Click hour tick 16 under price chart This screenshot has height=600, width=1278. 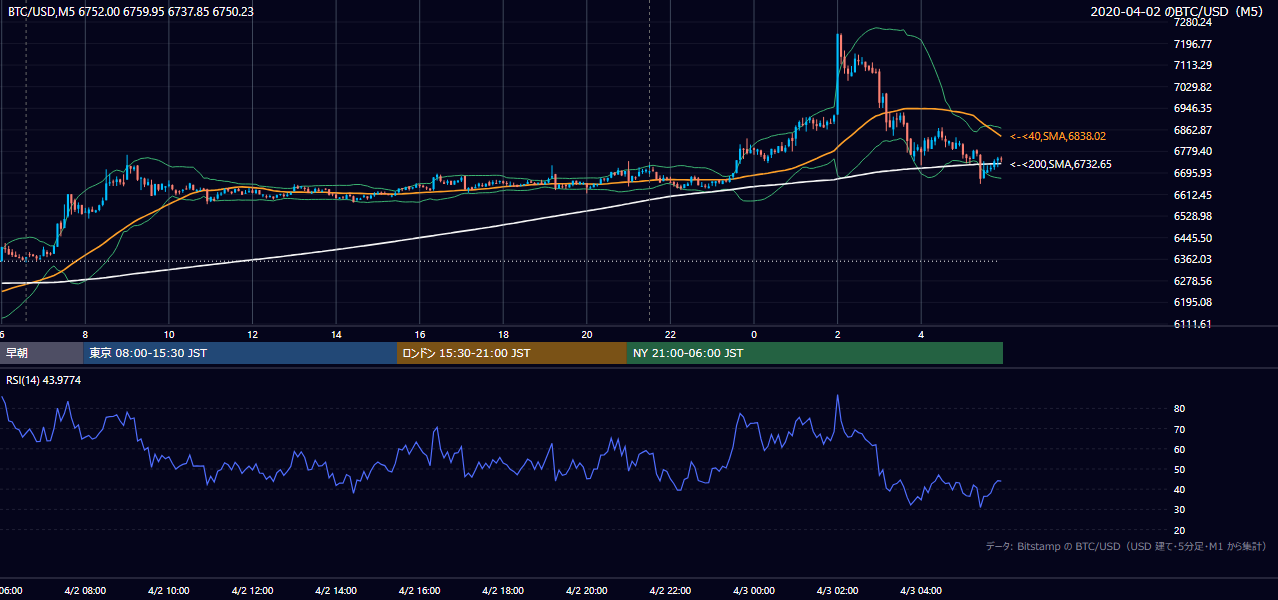coord(420,334)
